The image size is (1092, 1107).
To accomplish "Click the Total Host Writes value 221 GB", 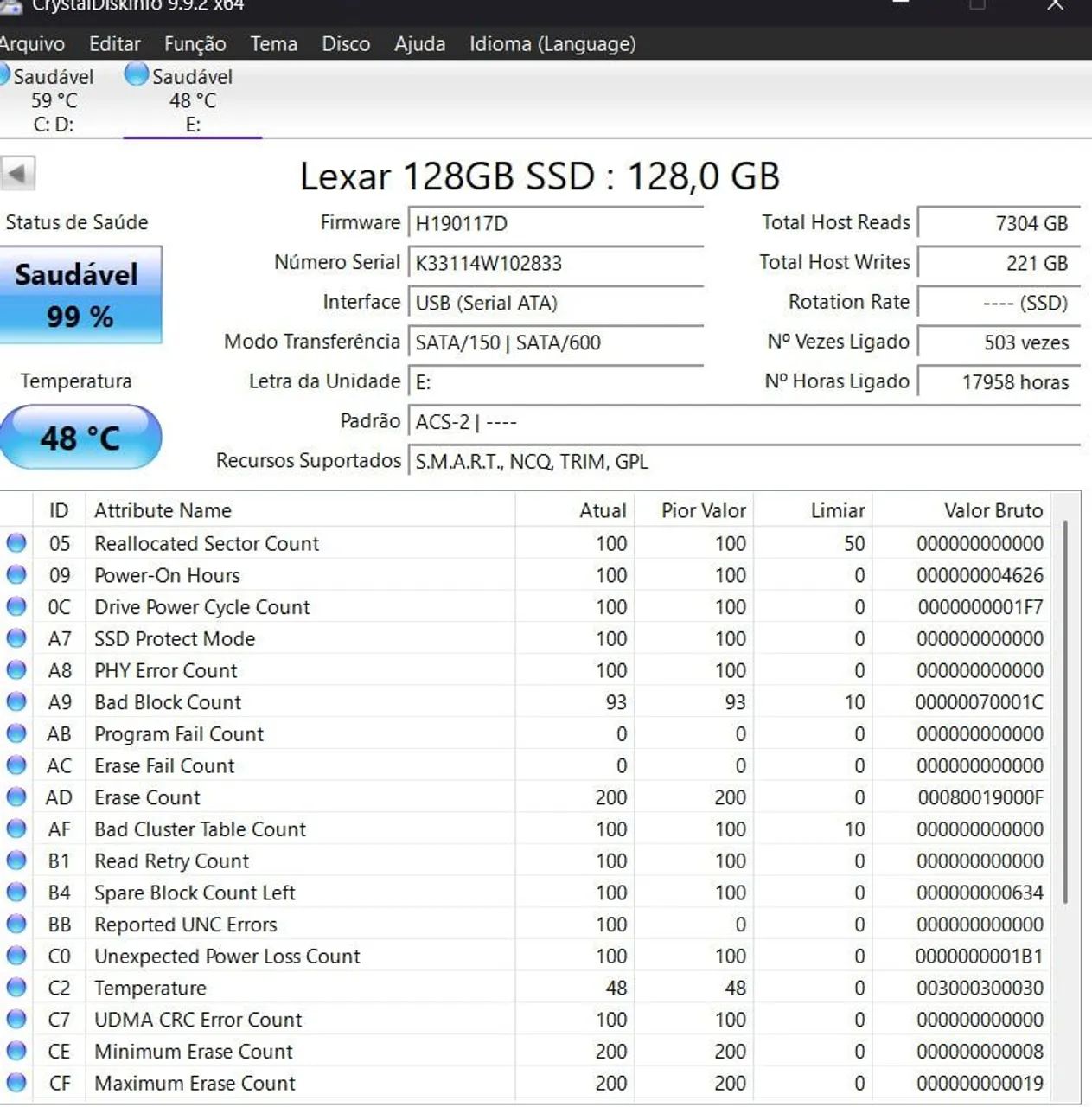I will pyautogui.click(x=999, y=263).
